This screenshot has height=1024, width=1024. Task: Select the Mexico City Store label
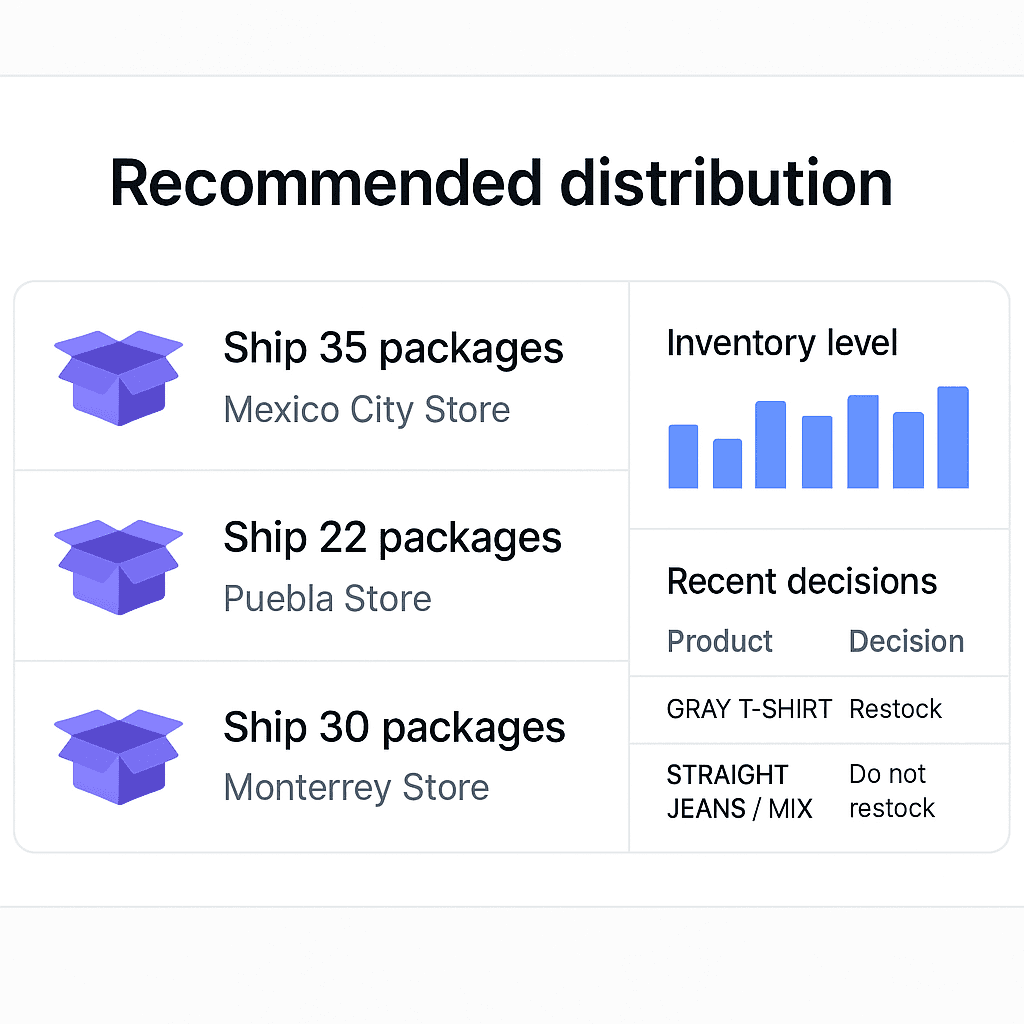(x=366, y=410)
